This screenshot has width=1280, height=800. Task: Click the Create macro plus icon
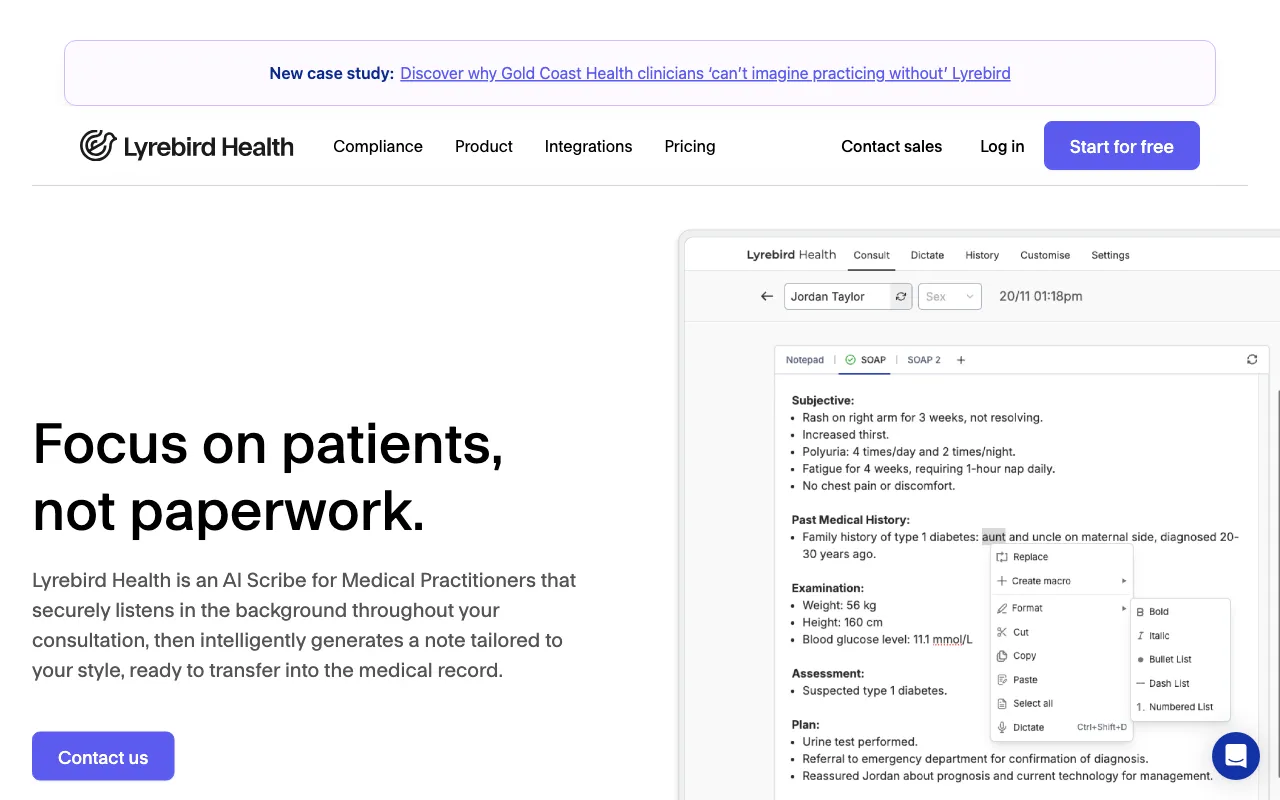(1002, 581)
